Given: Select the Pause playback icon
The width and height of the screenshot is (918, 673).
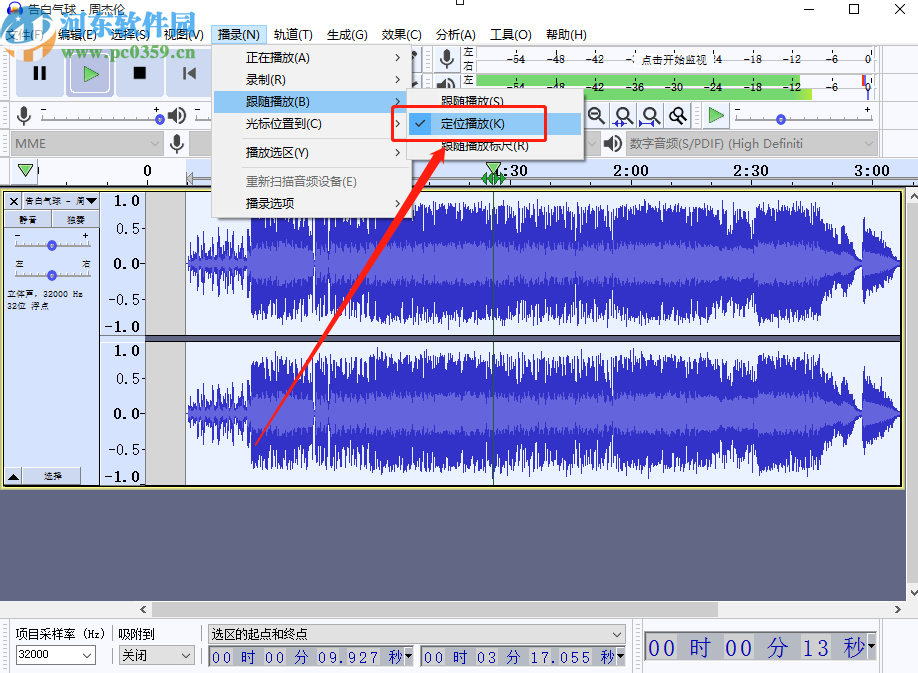Looking at the screenshot, I should (x=41, y=73).
